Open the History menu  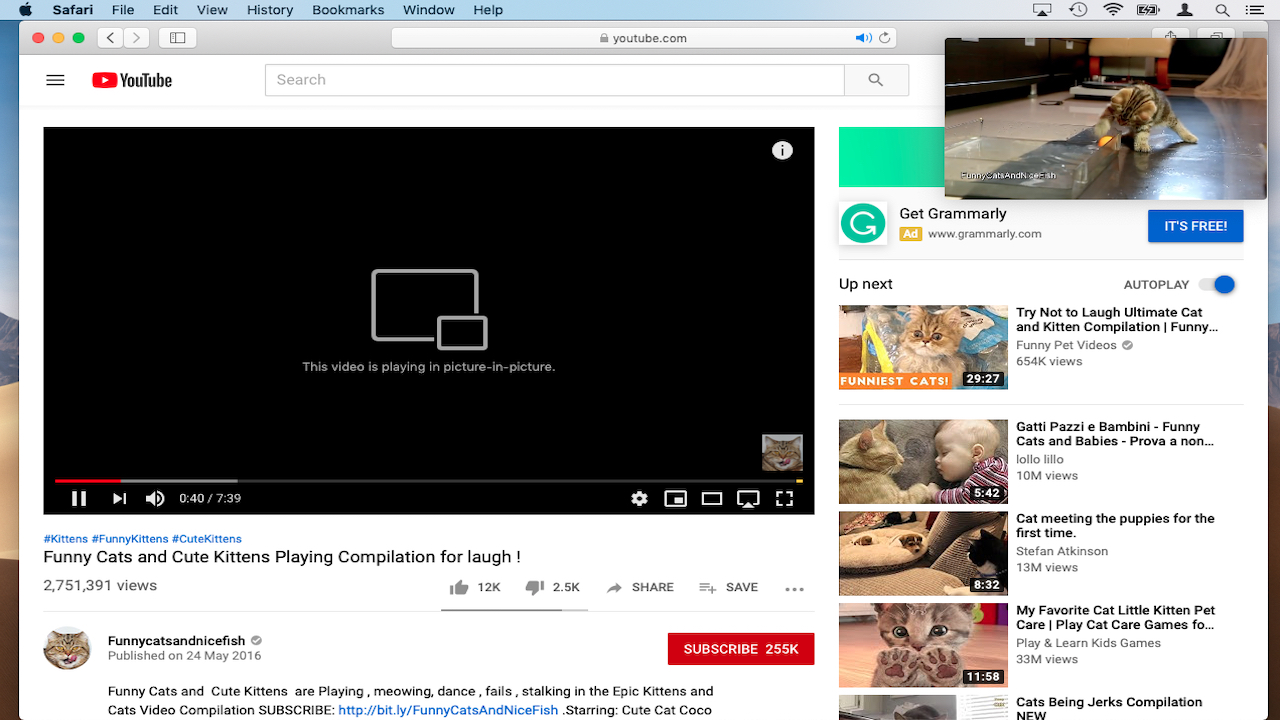tap(269, 10)
